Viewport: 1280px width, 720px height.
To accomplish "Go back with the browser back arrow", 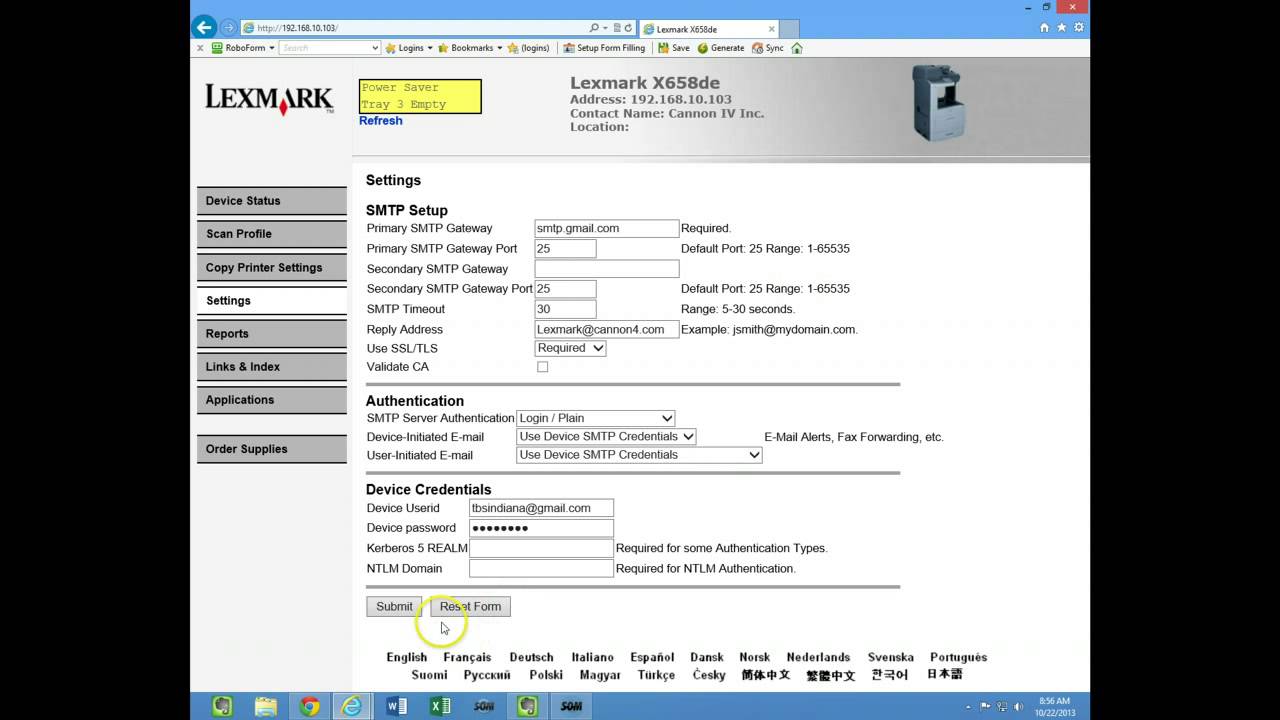I will (x=204, y=28).
